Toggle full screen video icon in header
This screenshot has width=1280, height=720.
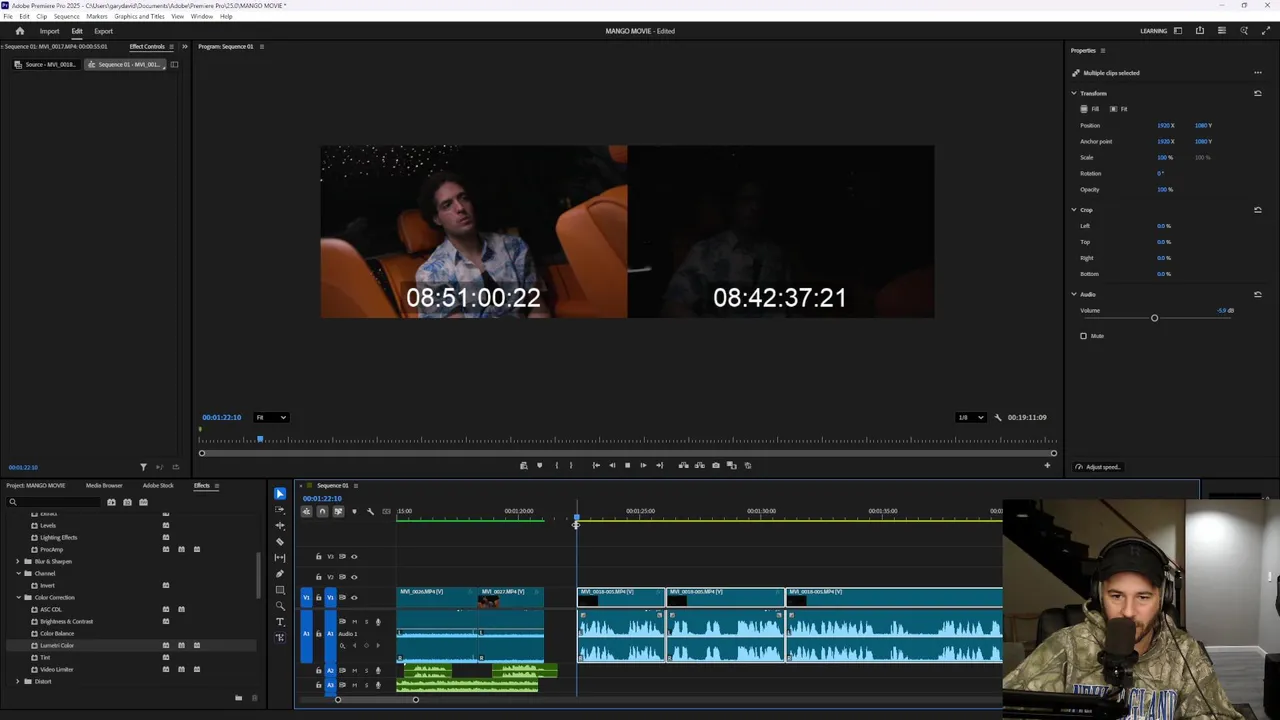click(x=1265, y=31)
